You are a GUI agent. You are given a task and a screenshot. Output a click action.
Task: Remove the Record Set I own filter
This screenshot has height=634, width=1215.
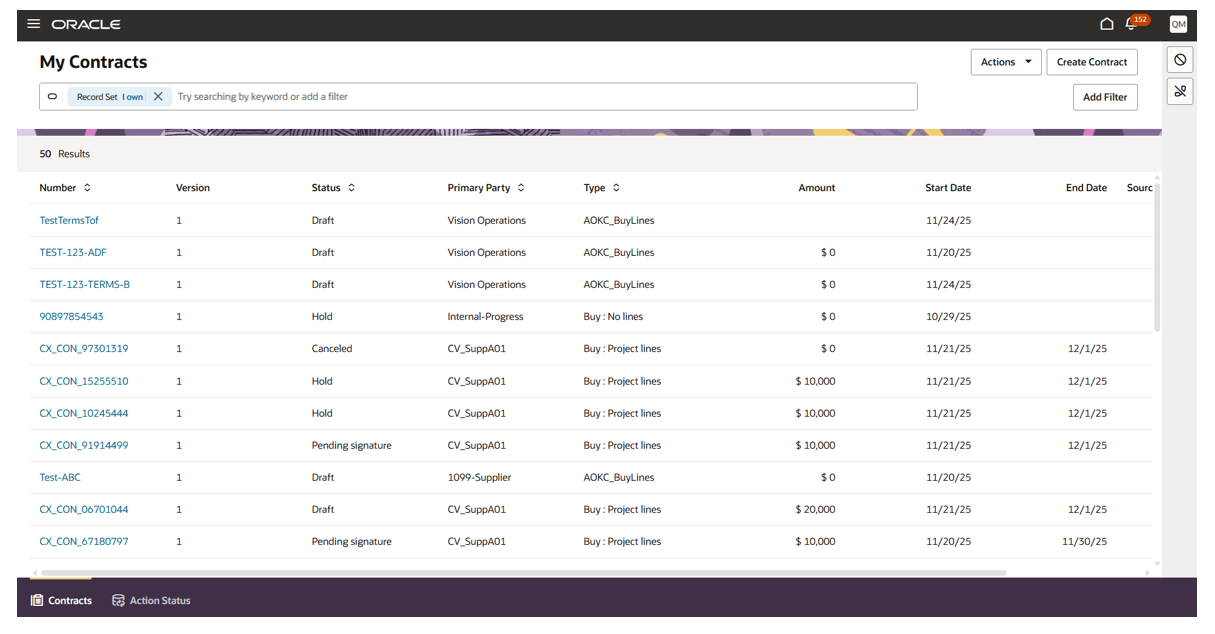point(158,97)
